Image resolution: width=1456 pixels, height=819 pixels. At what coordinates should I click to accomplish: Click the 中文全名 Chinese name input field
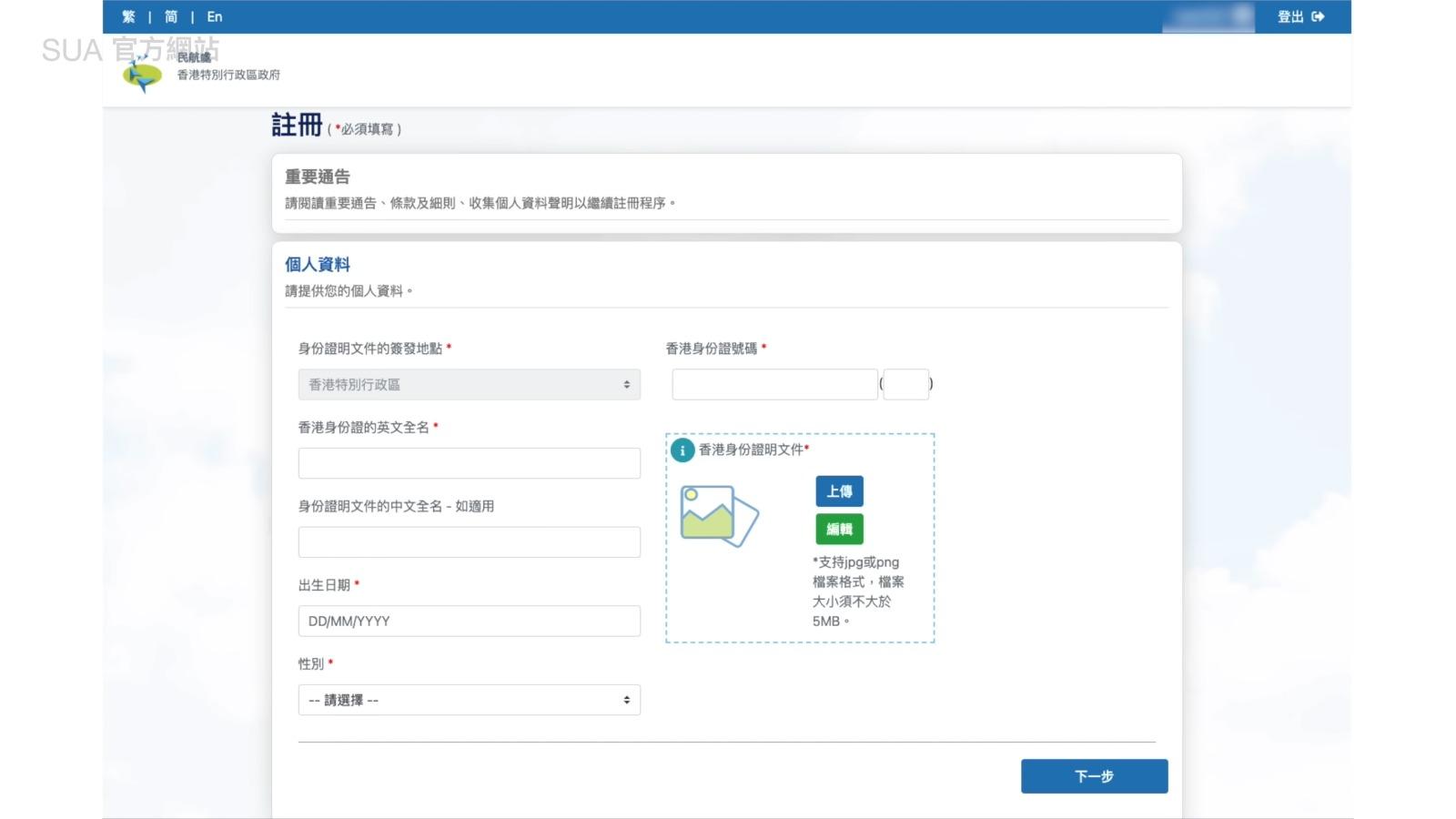[x=469, y=542]
